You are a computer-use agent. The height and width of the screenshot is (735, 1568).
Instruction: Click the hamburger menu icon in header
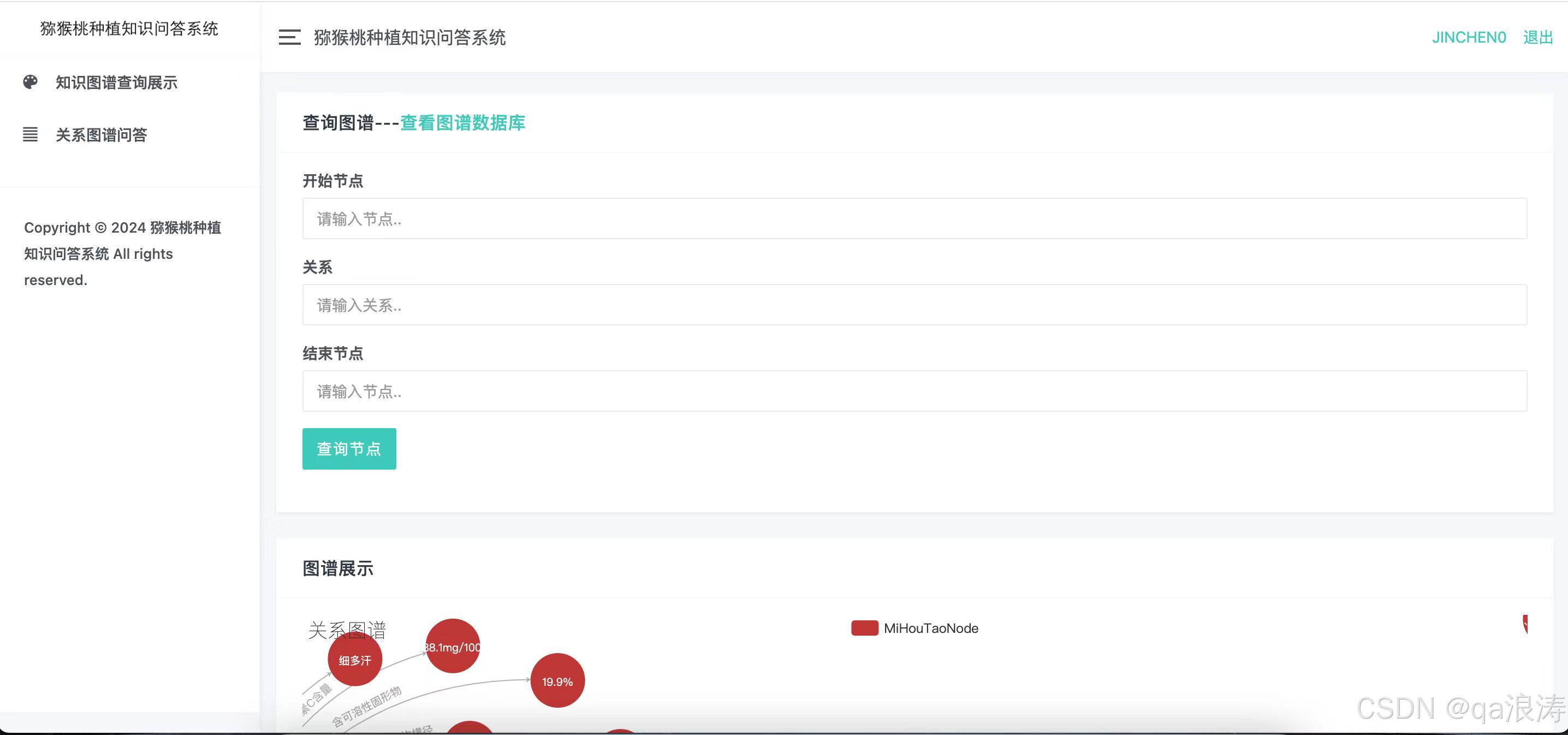(x=290, y=37)
